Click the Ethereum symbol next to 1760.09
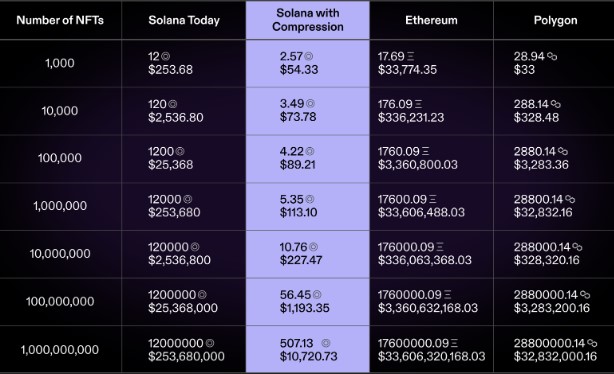This screenshot has width=614, height=374. (x=426, y=152)
